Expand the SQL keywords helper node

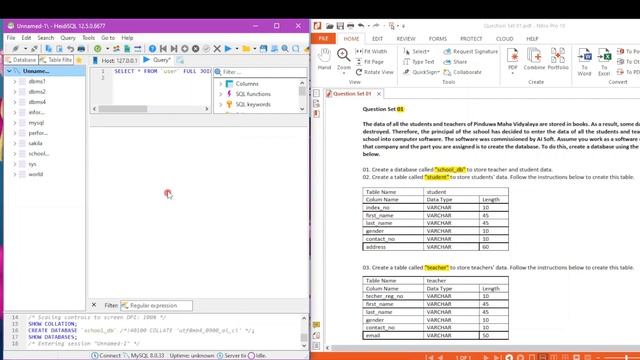click(221, 104)
